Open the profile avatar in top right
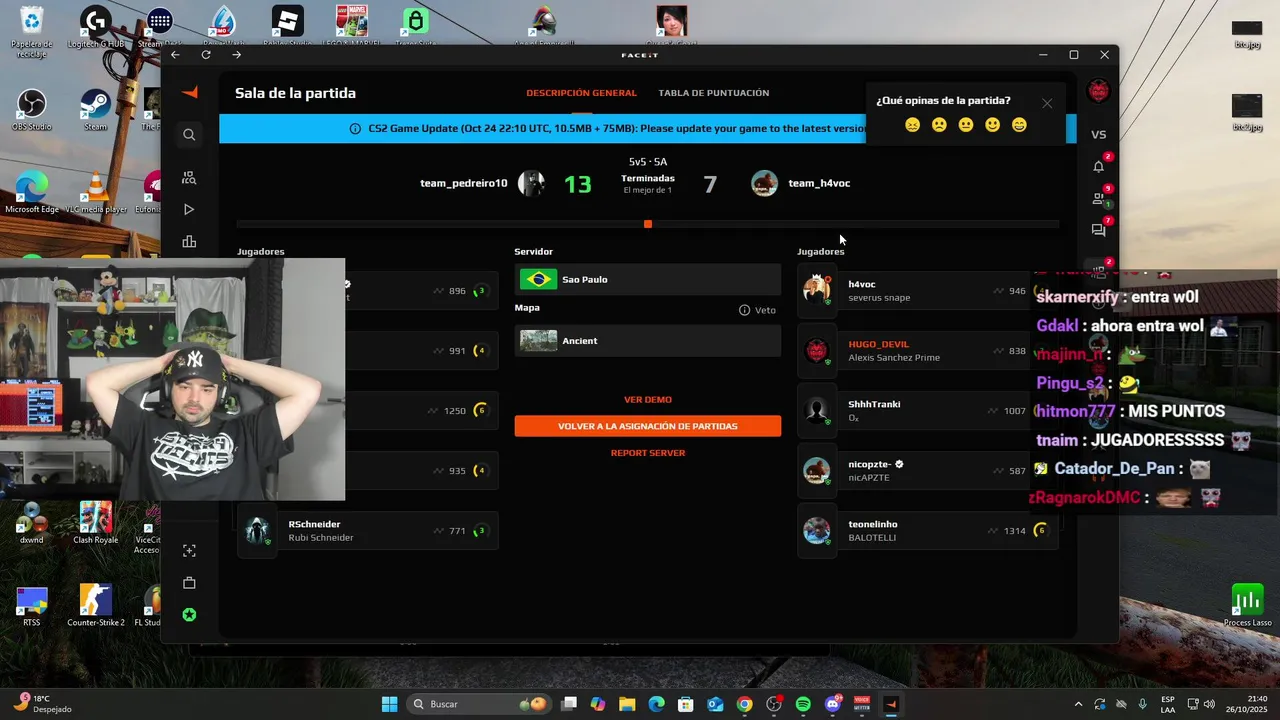The height and width of the screenshot is (720, 1280). 1098,91
